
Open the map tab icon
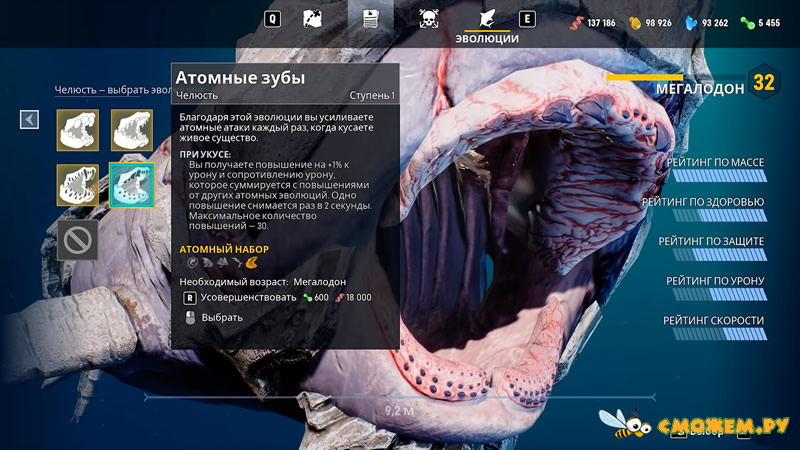tap(312, 19)
